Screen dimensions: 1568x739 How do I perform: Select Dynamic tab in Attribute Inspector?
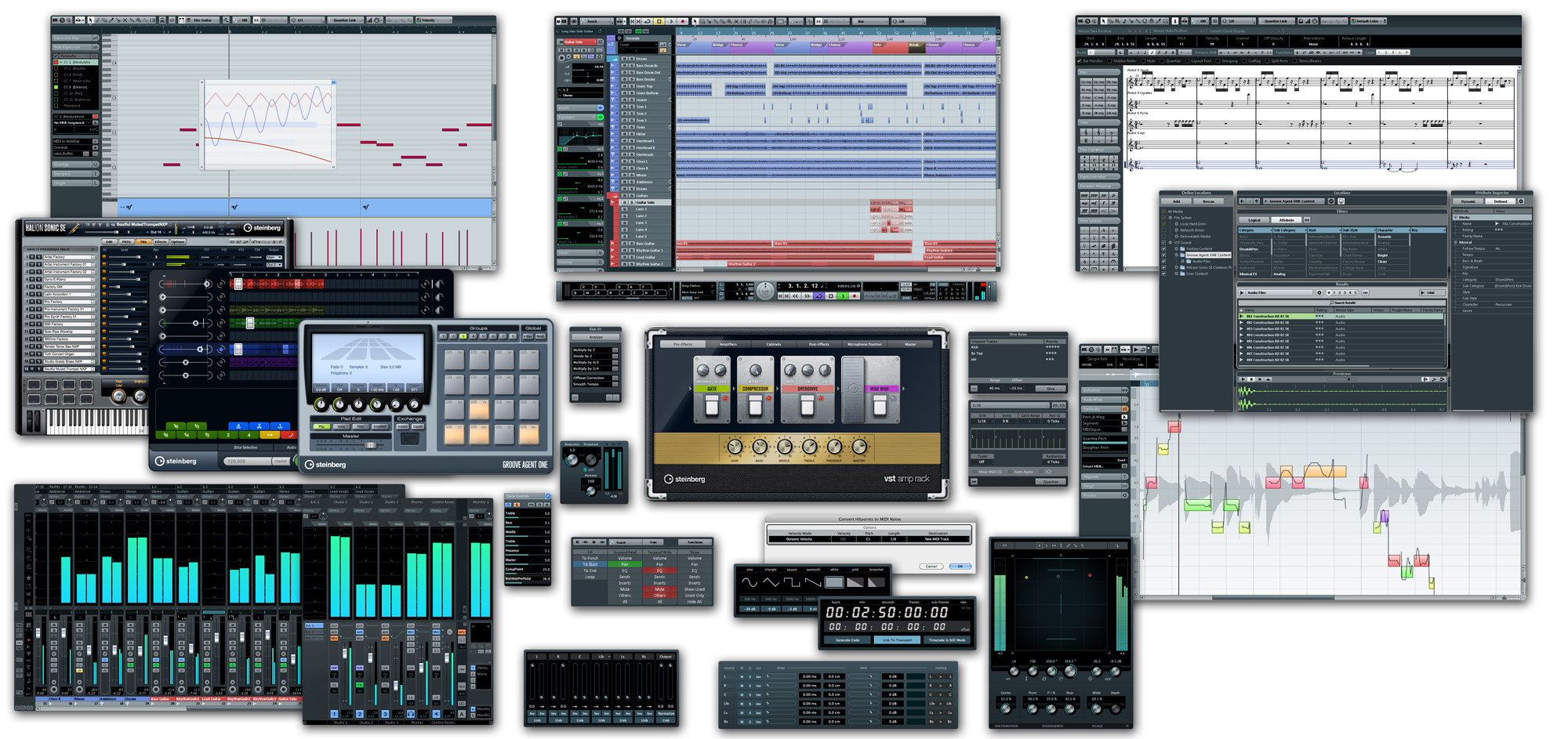(1468, 201)
